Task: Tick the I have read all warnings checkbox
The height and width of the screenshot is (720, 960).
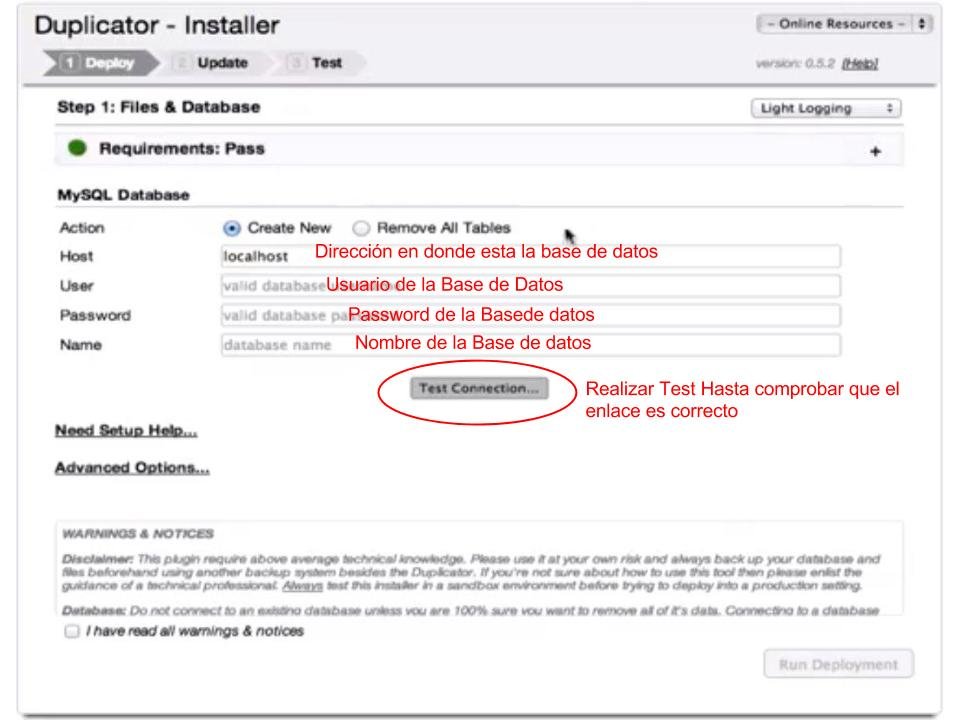Action: 72,631
